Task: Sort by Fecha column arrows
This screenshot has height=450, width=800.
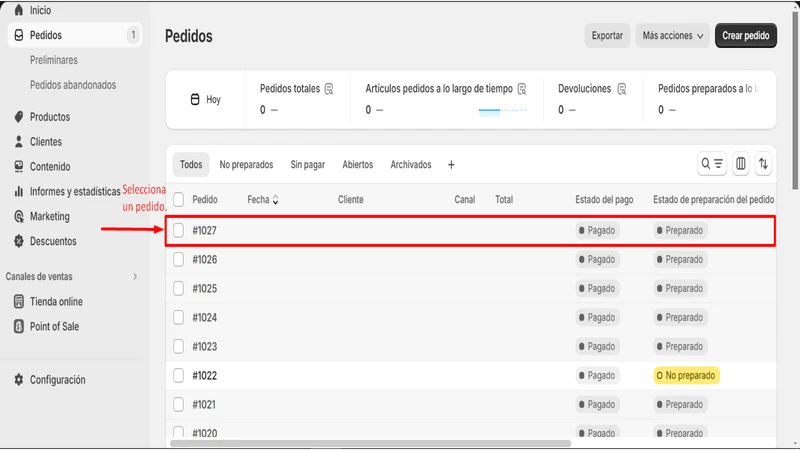Action: (276, 200)
